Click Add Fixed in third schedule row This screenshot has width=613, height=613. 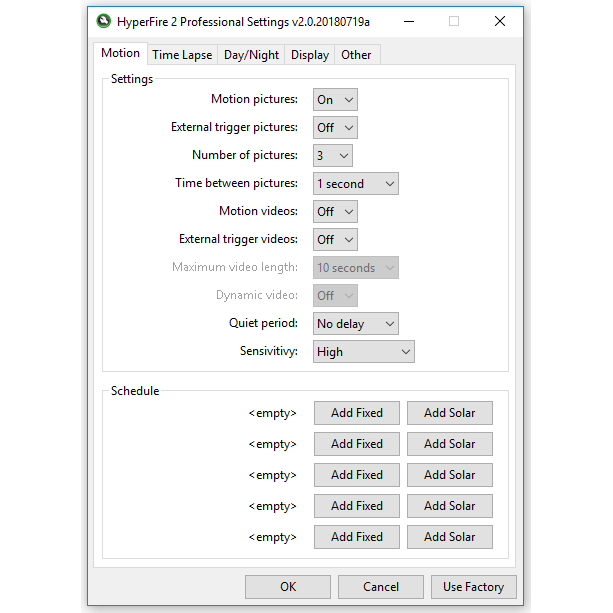click(357, 475)
